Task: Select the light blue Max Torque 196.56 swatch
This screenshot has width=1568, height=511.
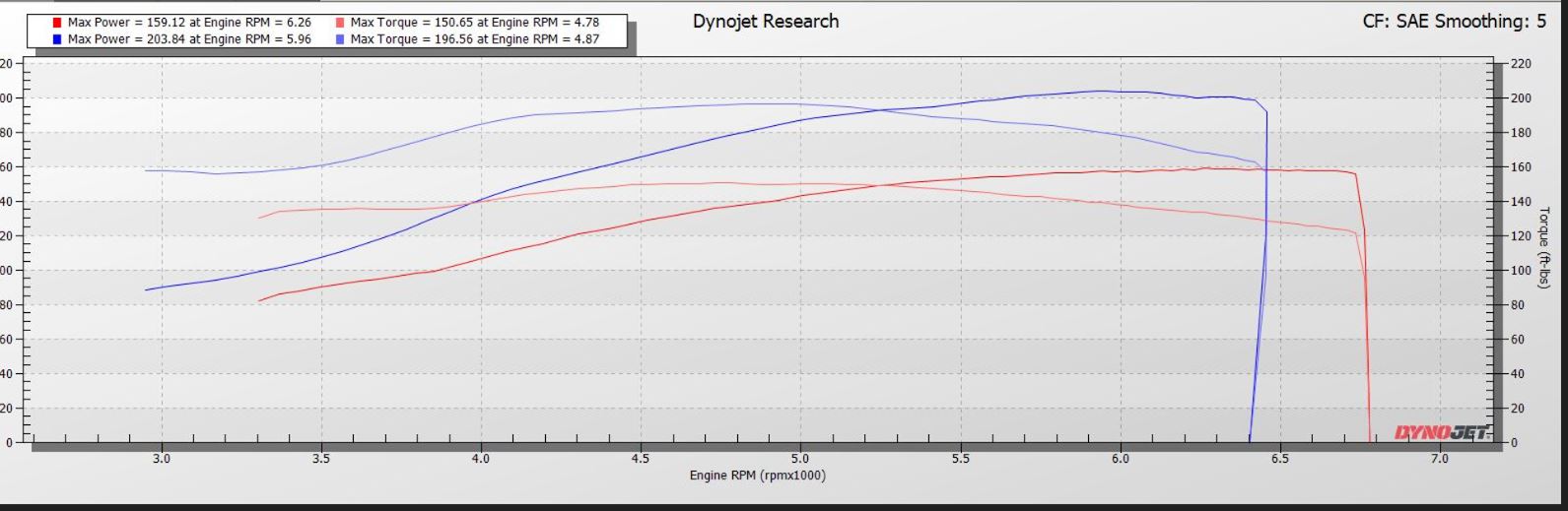Action: pos(340,39)
